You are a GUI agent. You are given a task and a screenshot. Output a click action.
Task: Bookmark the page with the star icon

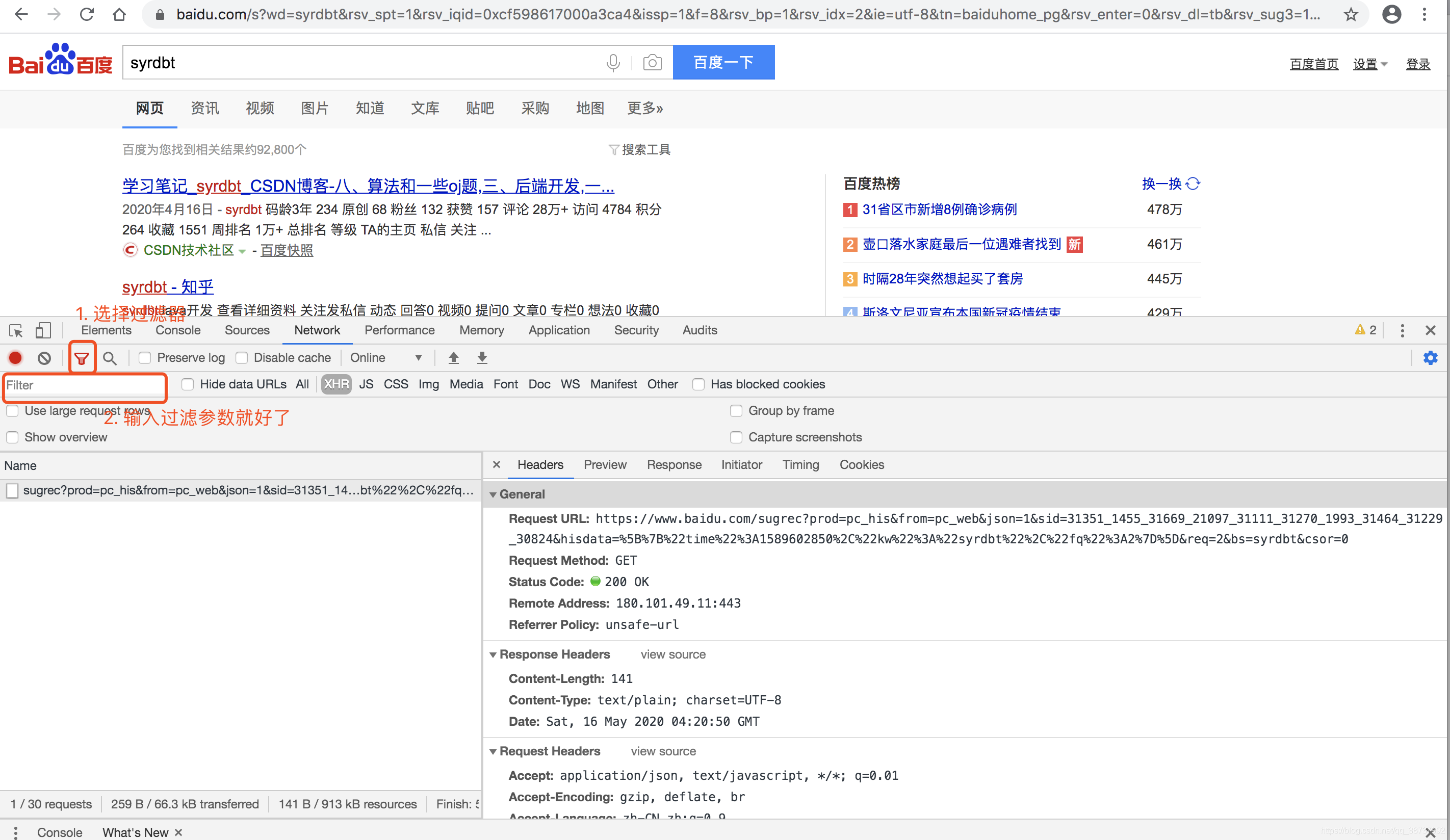[x=1351, y=14]
